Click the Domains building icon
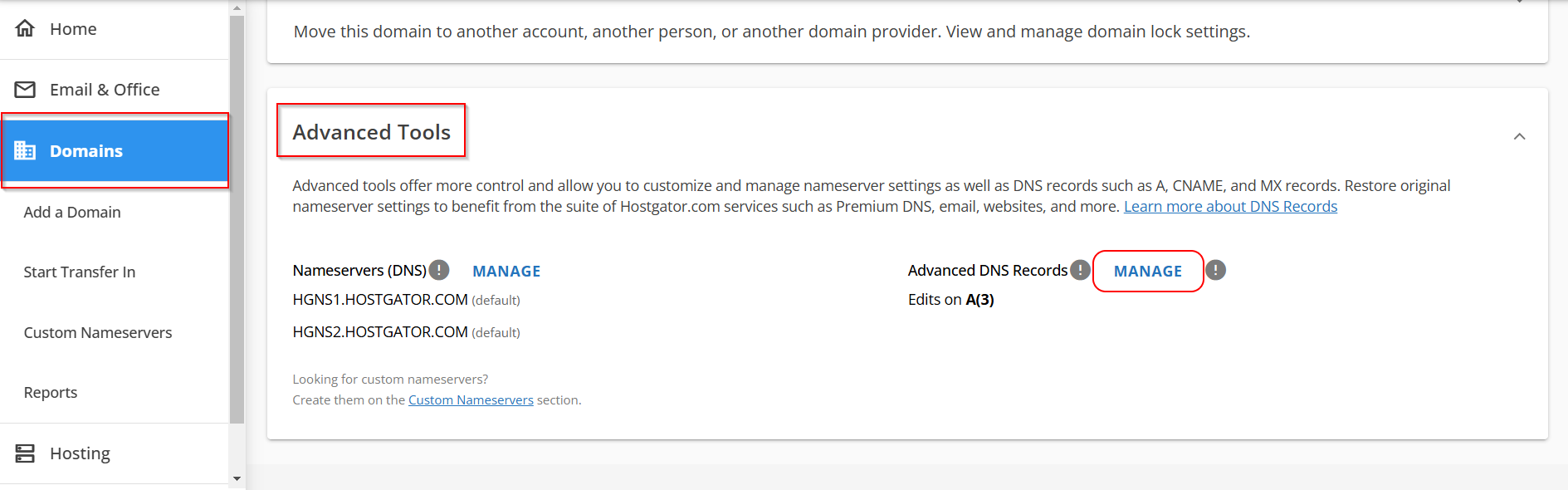This screenshot has width=1568, height=490. [x=25, y=150]
